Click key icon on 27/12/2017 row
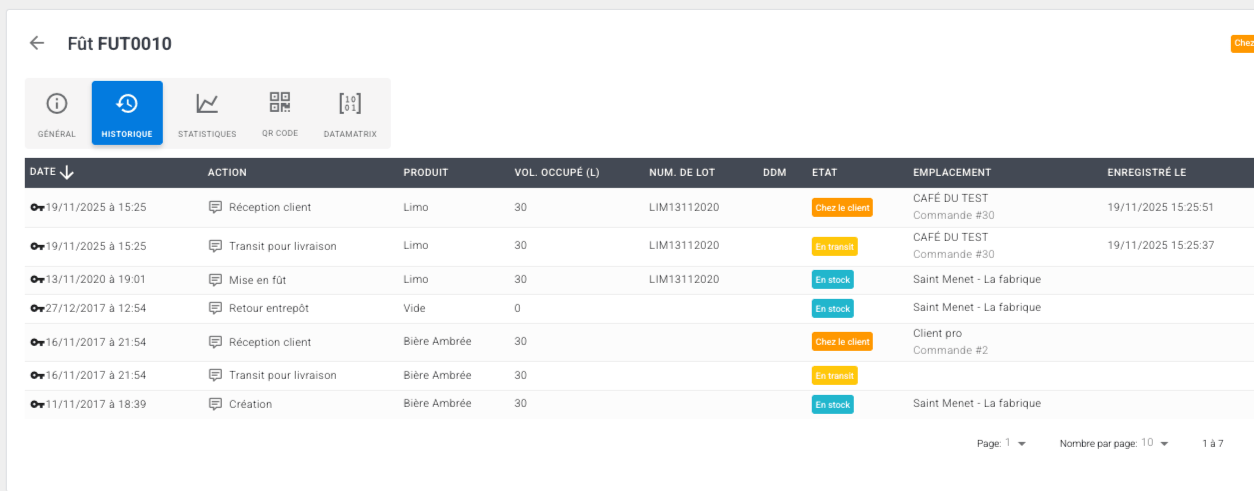Viewport: 1254px width, 491px height. 37,308
